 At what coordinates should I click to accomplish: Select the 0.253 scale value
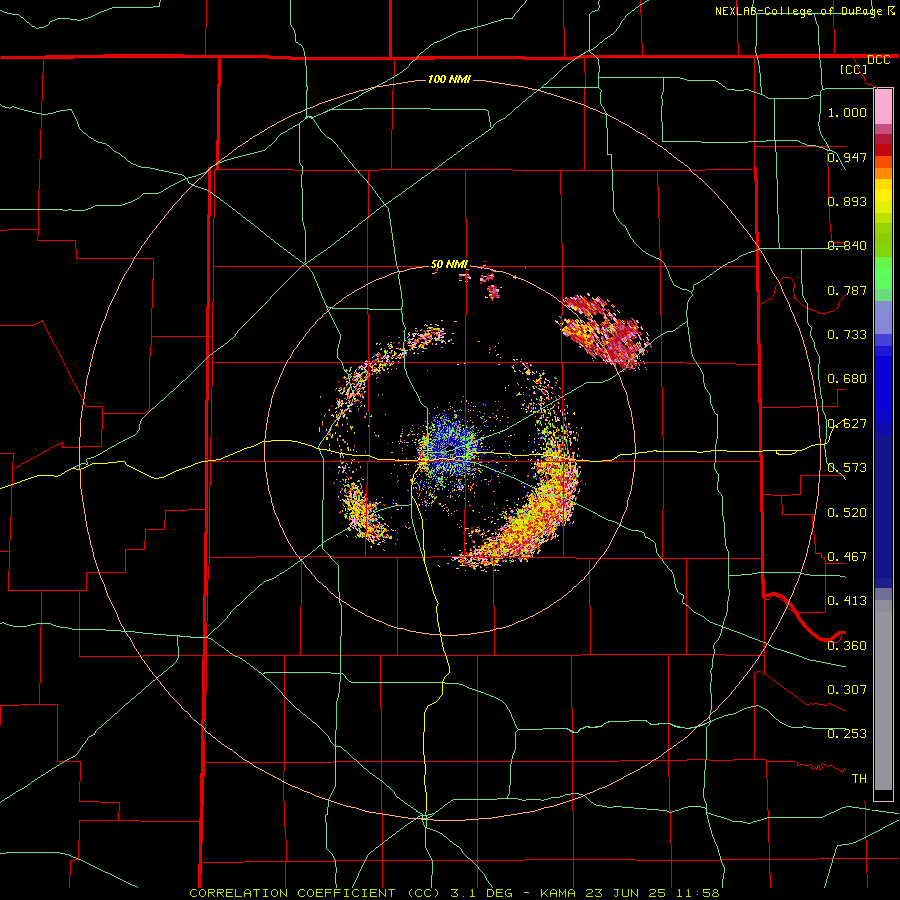(x=847, y=734)
